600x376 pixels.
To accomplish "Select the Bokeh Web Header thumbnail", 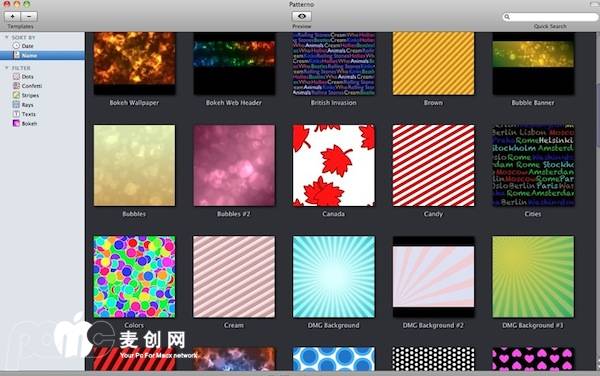I will click(234, 63).
